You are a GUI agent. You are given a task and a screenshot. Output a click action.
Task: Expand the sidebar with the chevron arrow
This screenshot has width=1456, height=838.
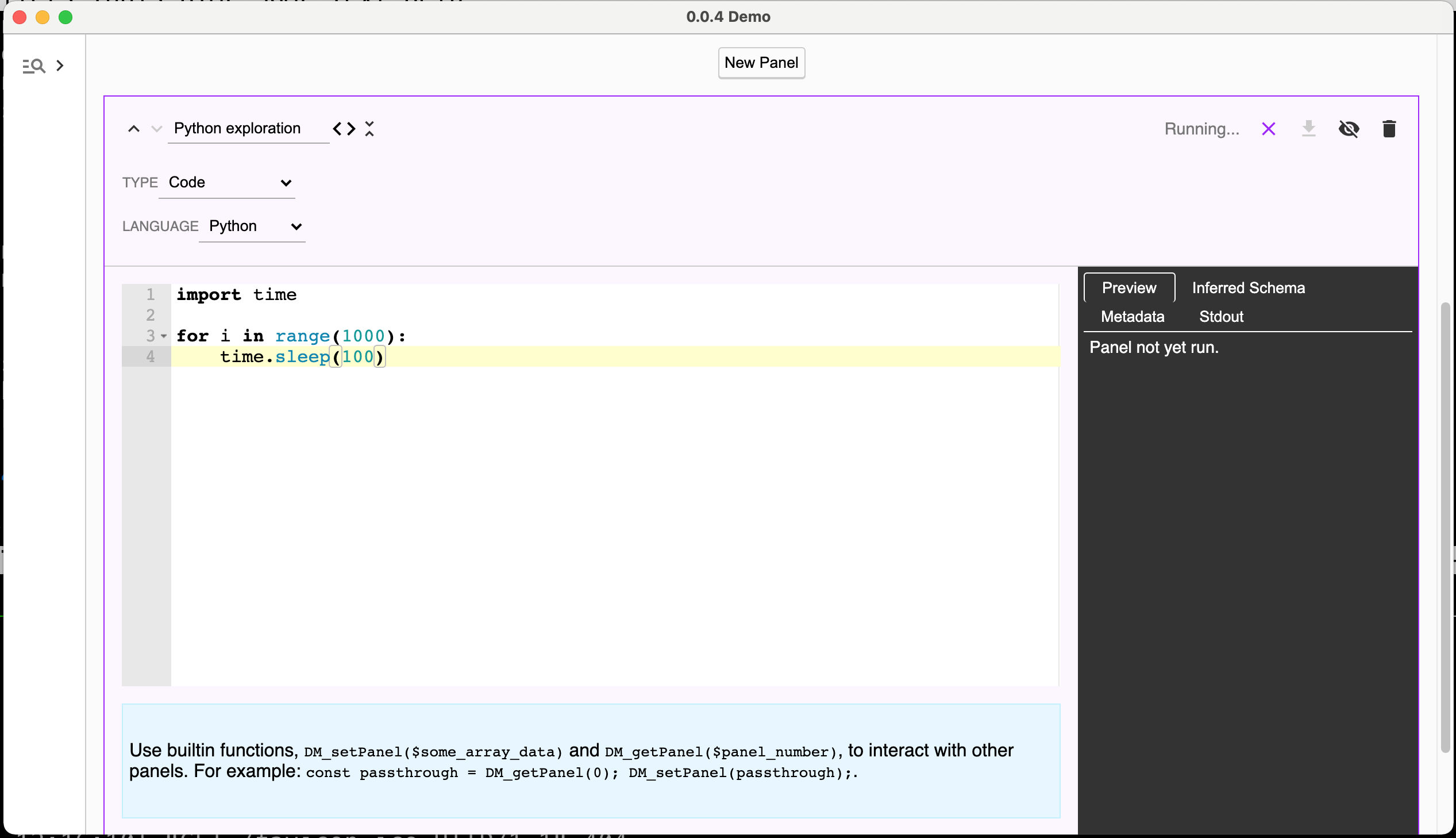pyautogui.click(x=60, y=66)
